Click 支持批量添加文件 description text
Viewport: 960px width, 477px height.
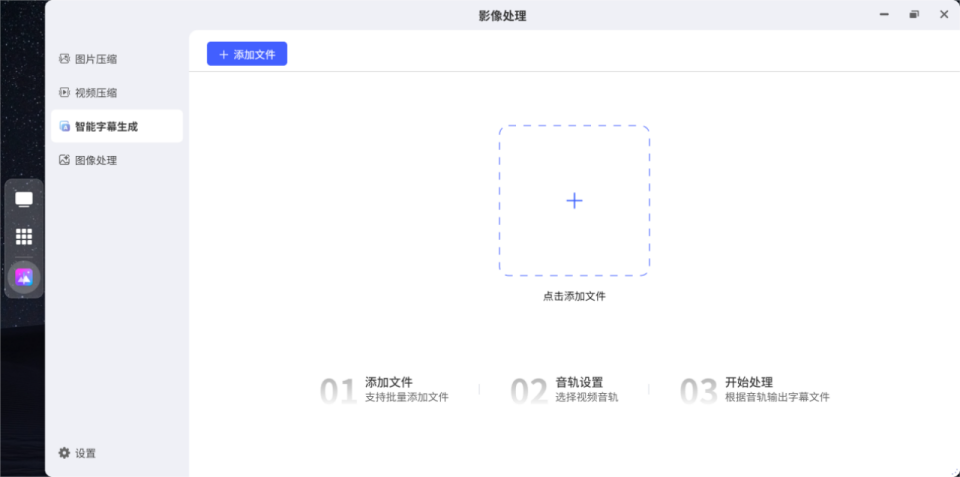(x=407, y=397)
